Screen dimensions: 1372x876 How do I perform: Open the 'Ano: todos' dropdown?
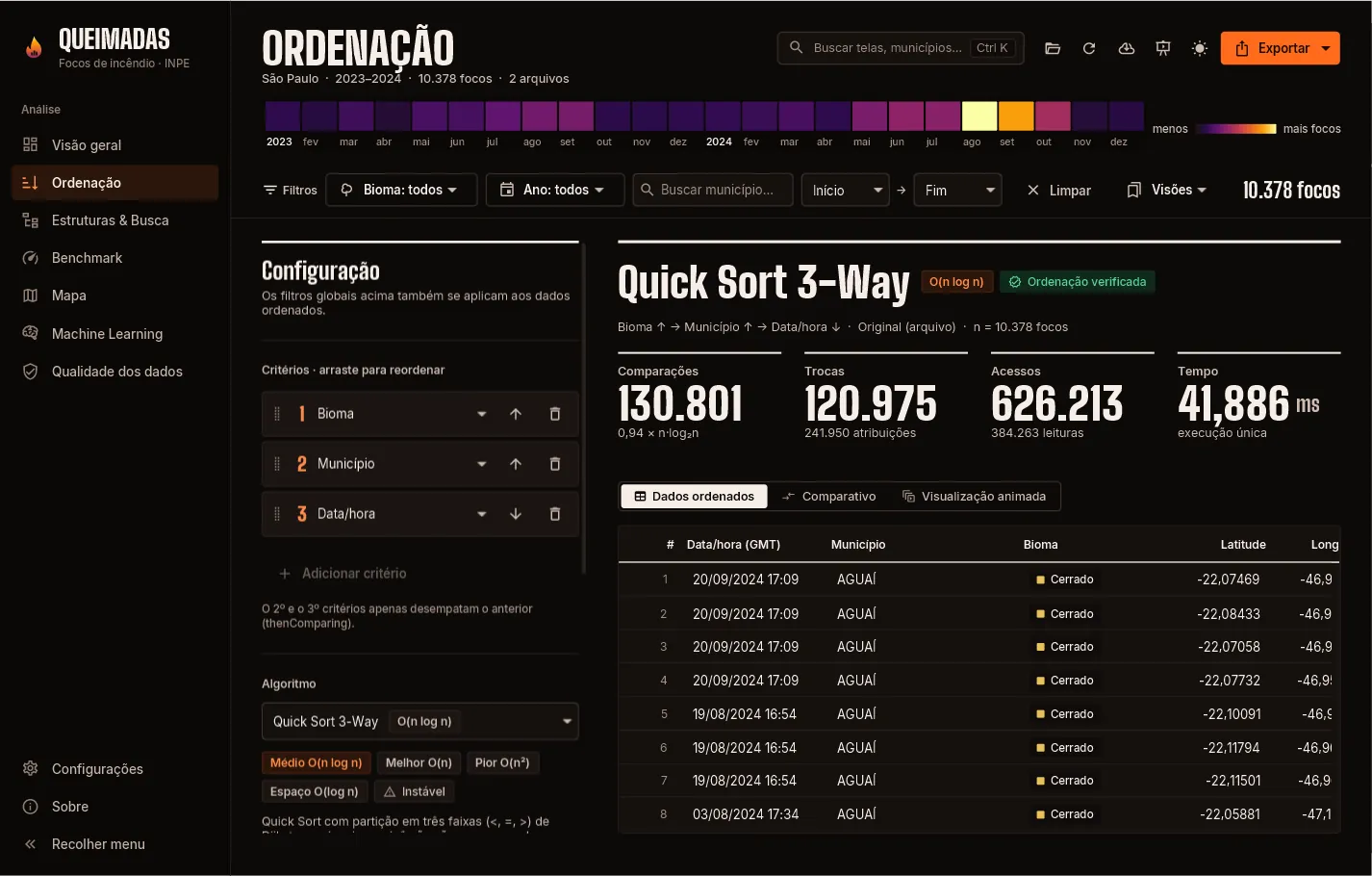tap(555, 190)
